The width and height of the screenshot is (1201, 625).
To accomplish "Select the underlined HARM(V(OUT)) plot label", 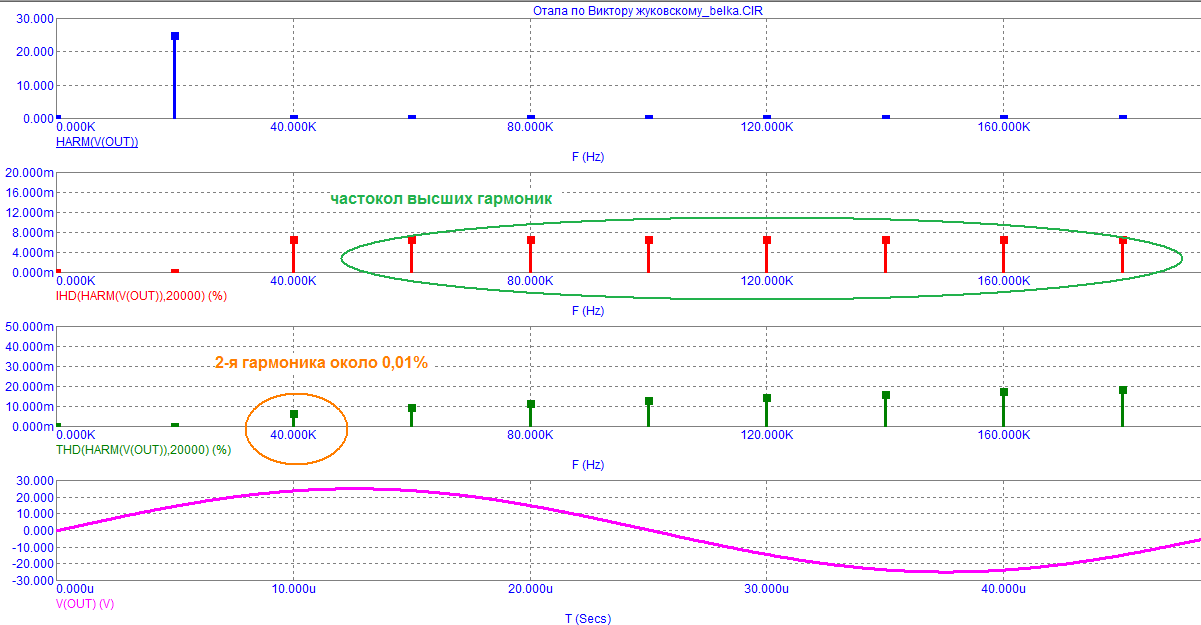I will pyautogui.click(x=98, y=142).
